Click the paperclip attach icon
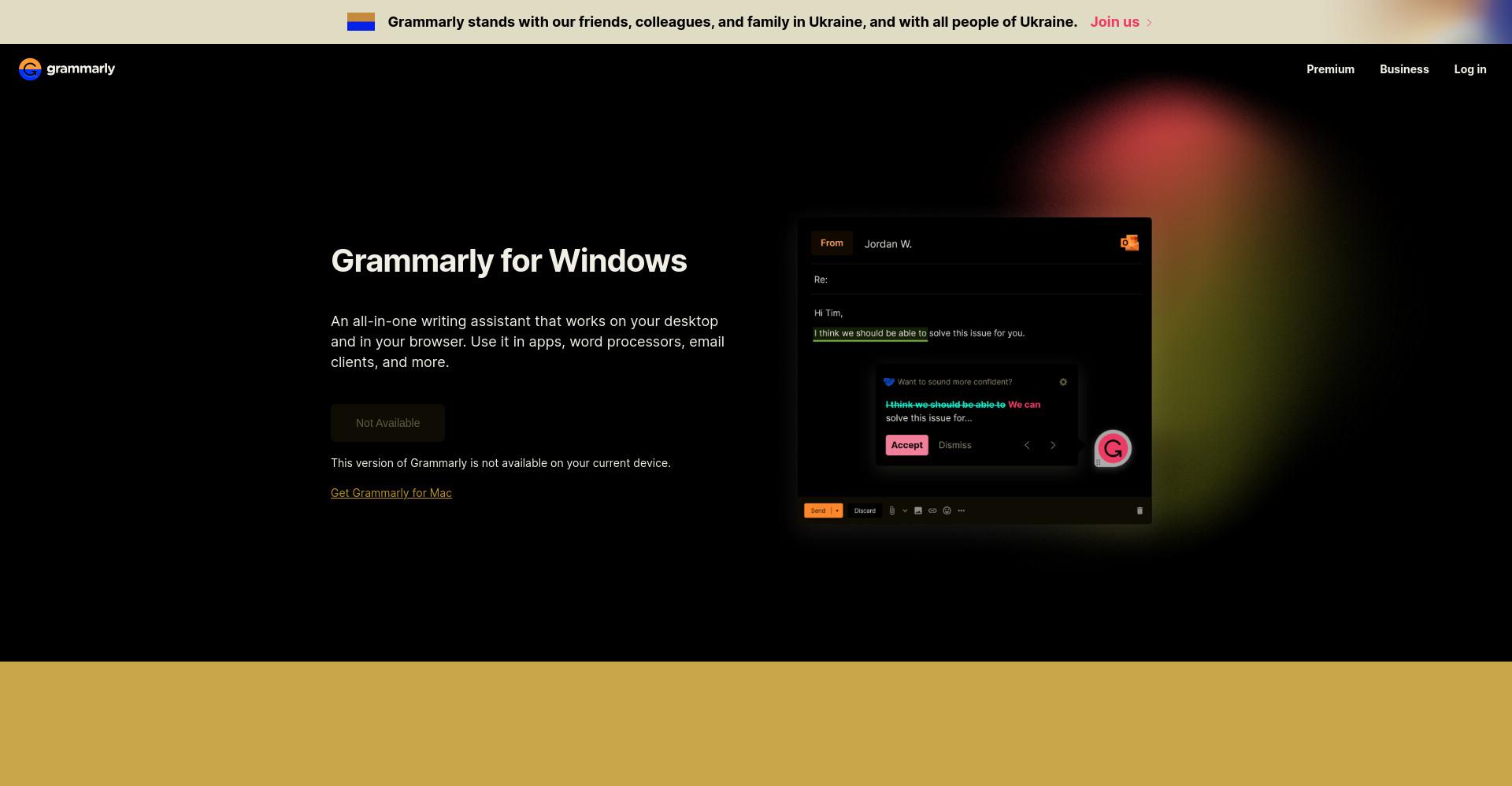The height and width of the screenshot is (786, 1512). (x=891, y=511)
